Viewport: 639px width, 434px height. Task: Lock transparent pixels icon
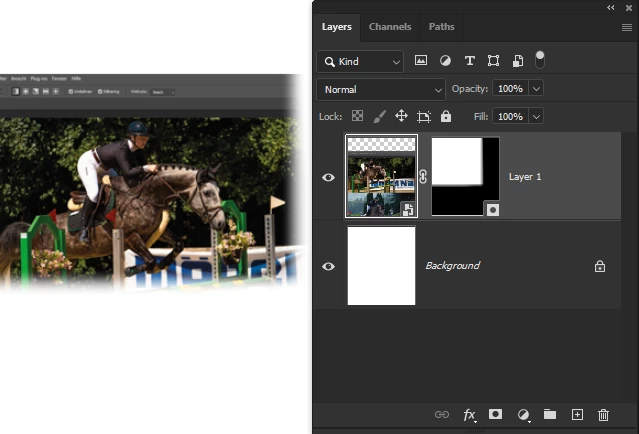(357, 116)
